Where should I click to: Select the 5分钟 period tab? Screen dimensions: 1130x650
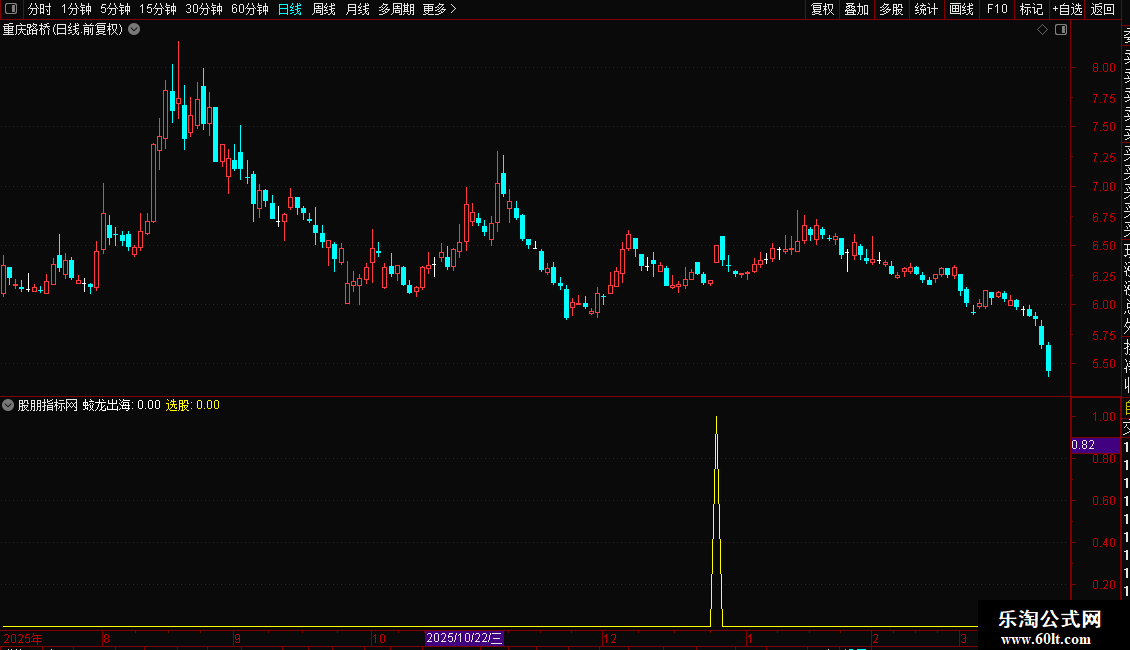tap(115, 9)
